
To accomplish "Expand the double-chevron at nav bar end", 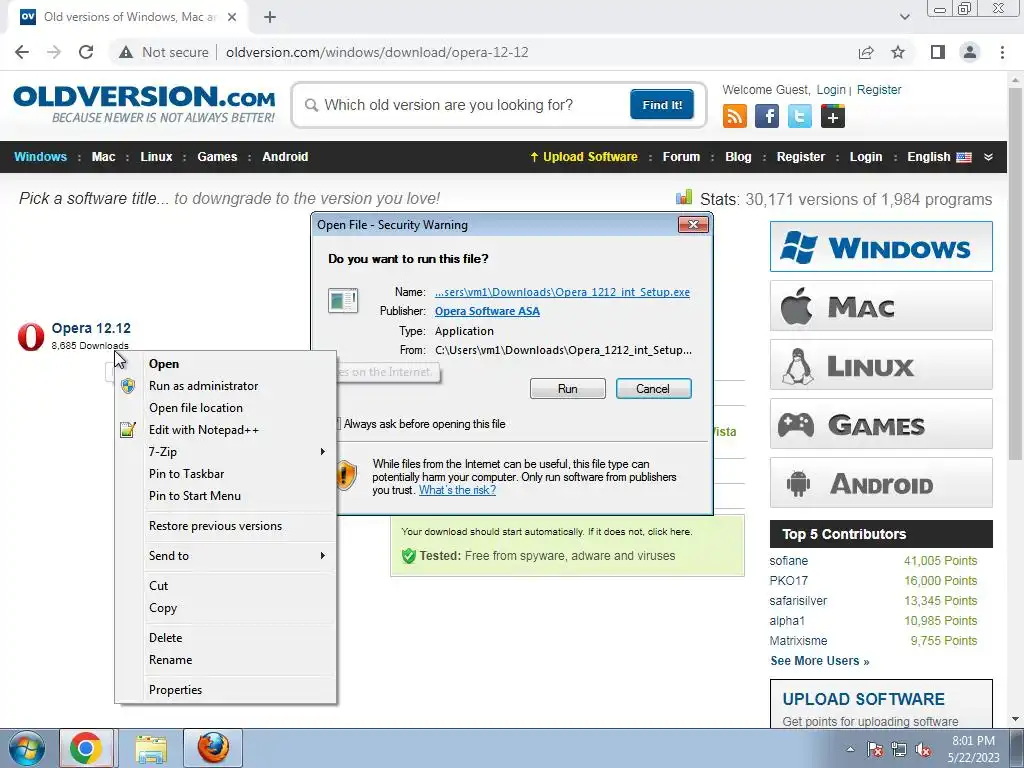I will pyautogui.click(x=988, y=157).
